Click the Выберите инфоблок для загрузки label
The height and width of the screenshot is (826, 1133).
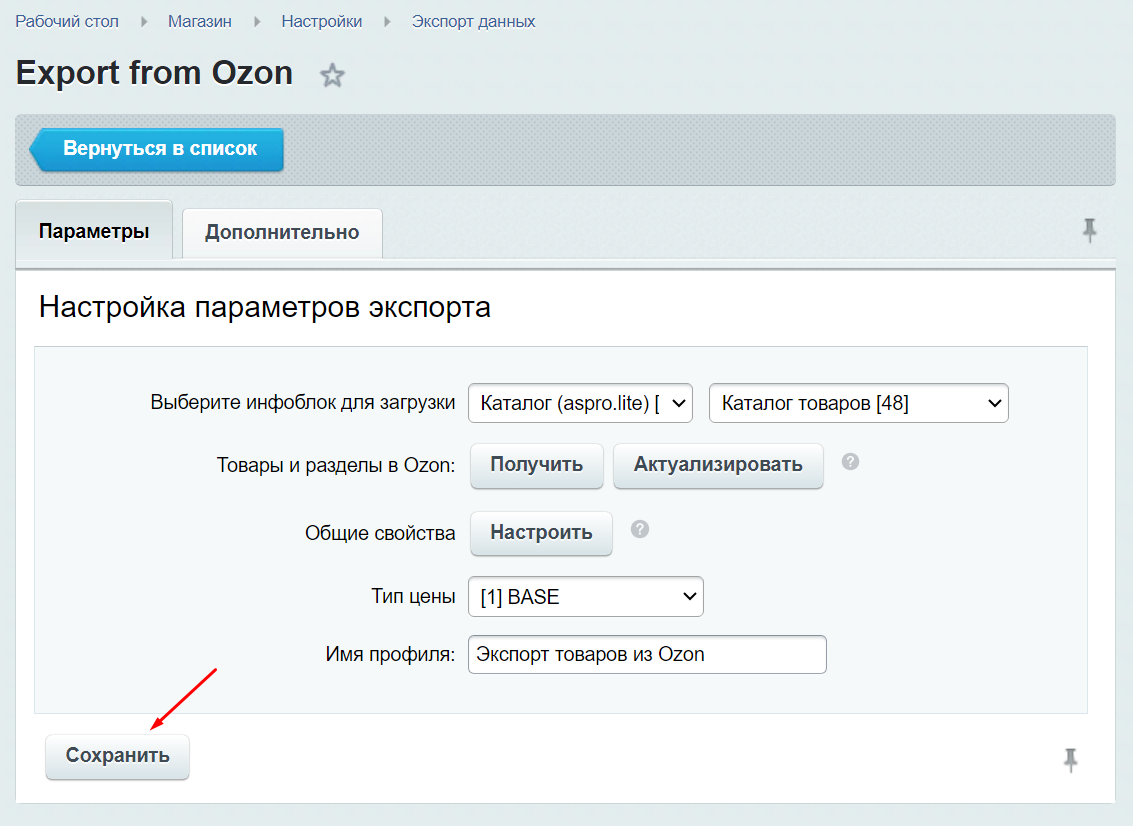(303, 403)
